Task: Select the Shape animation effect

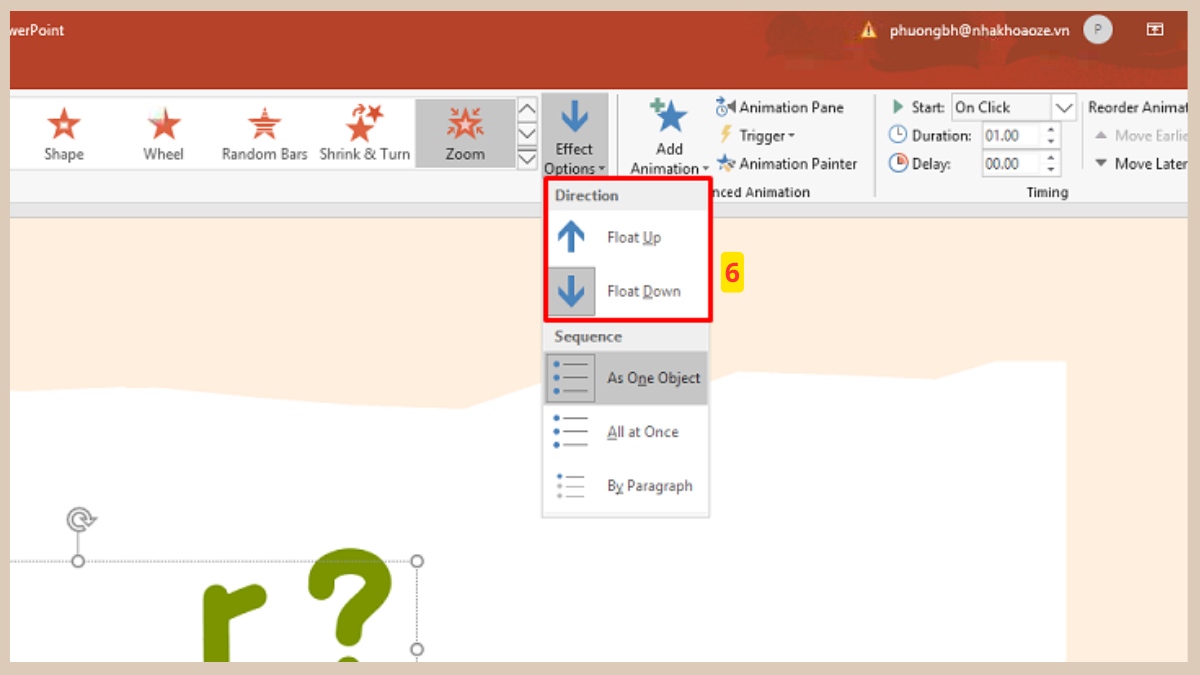Action: point(64,130)
